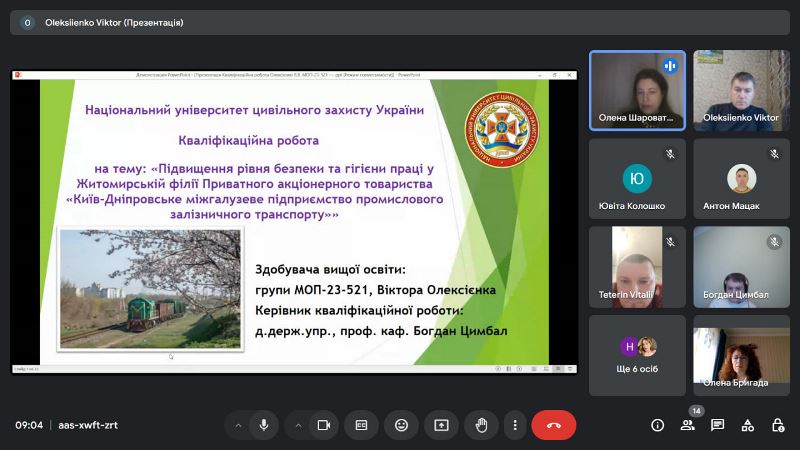The image size is (800, 450).
Task: Click the slide heading Кваліфікаційна робота
Action: pos(248,141)
